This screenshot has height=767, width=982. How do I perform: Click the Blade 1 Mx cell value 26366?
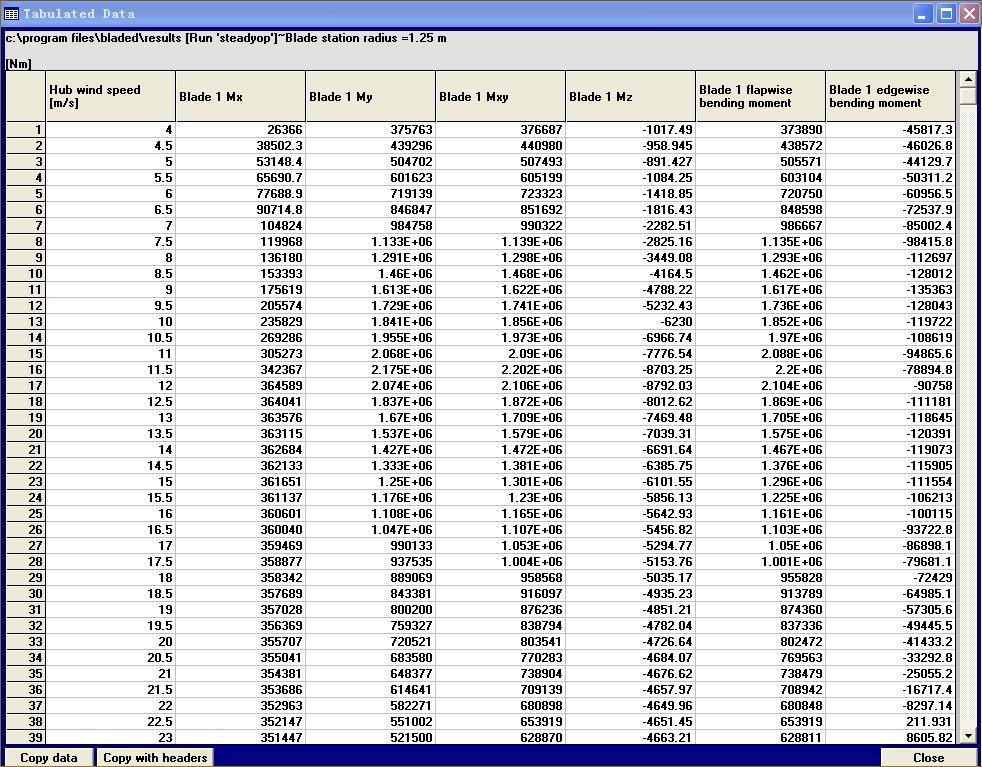click(x=240, y=130)
